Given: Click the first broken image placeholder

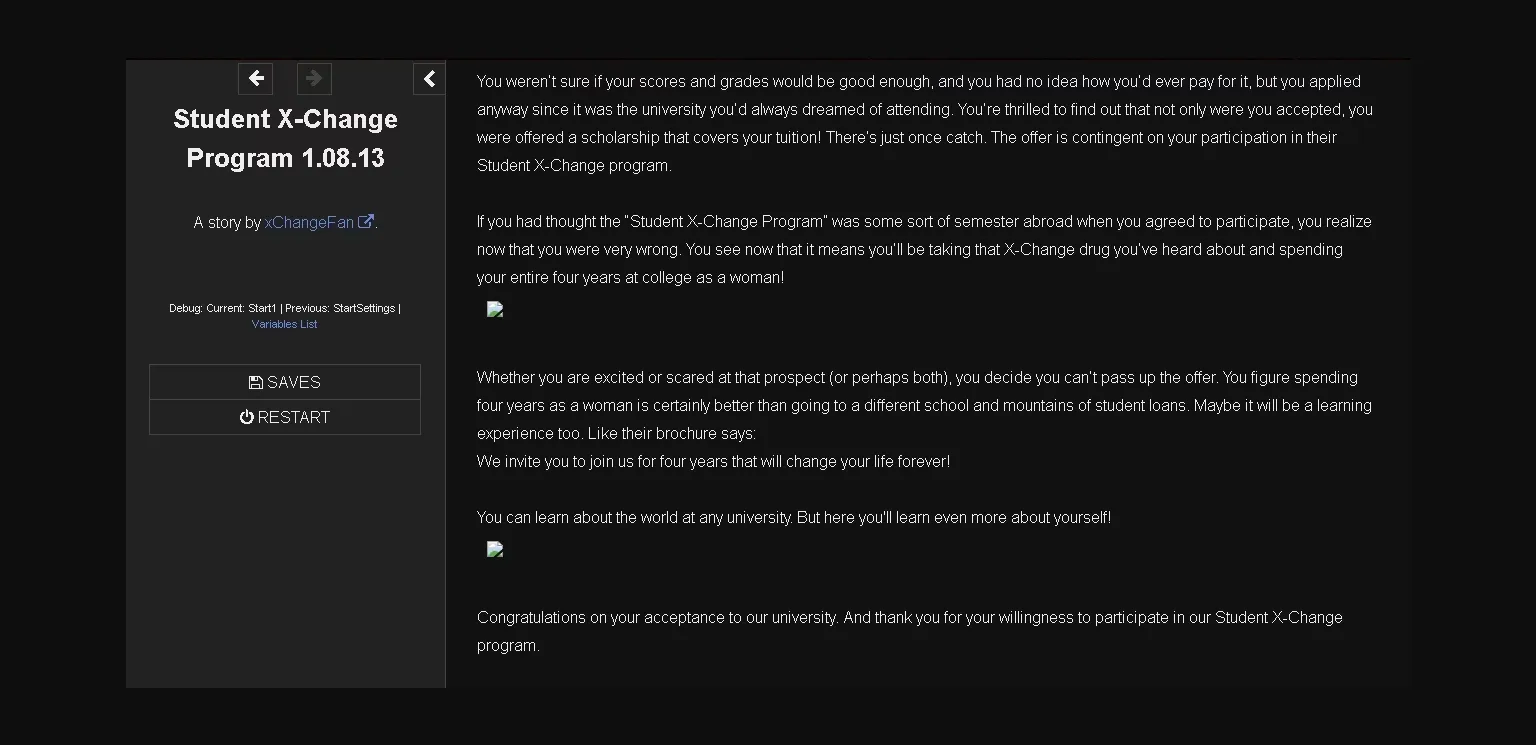Looking at the screenshot, I should 494,310.
